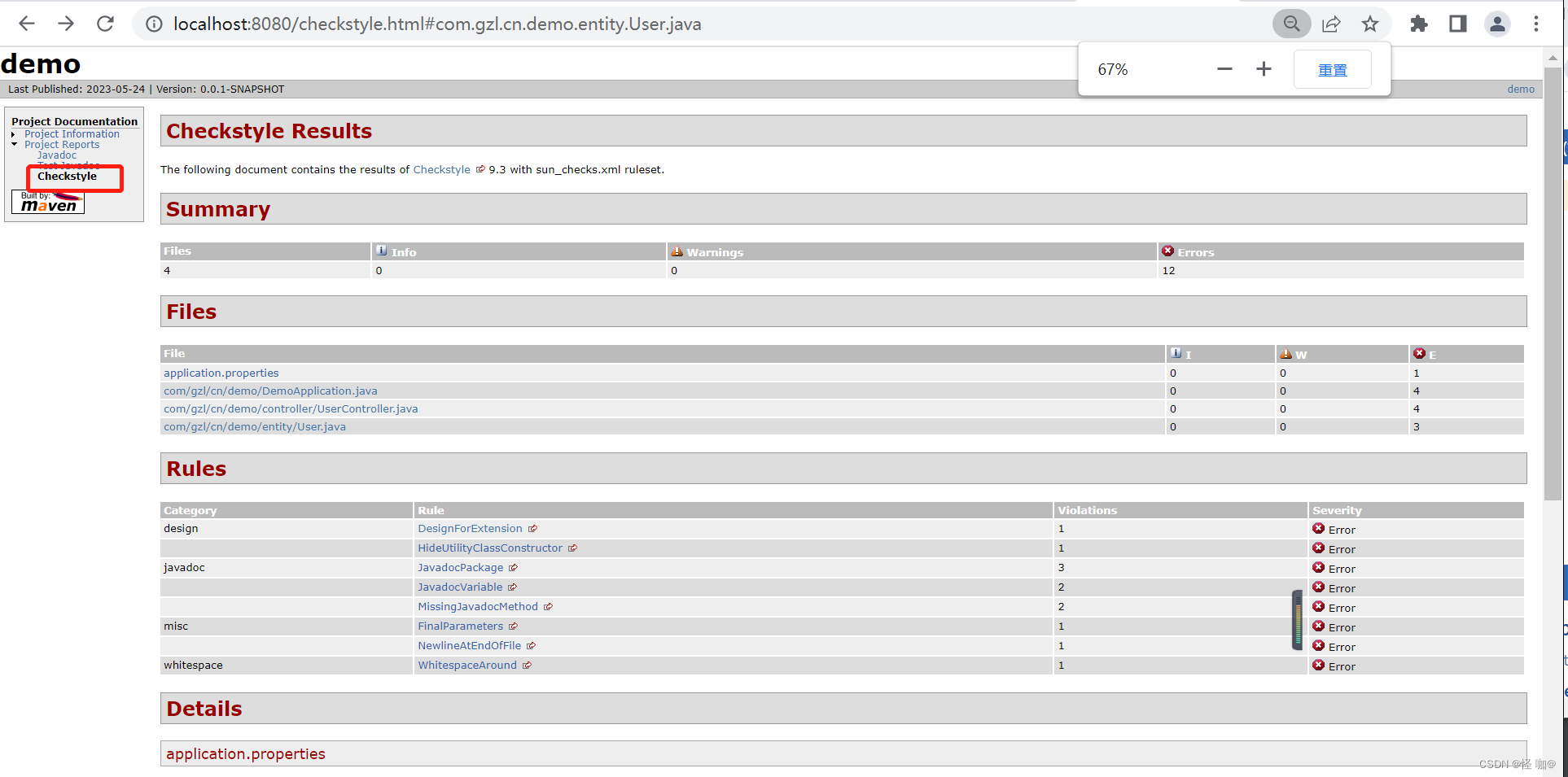The image size is (1568, 777).
Task: Open the zoom magnifier icon
Action: pyautogui.click(x=1291, y=24)
